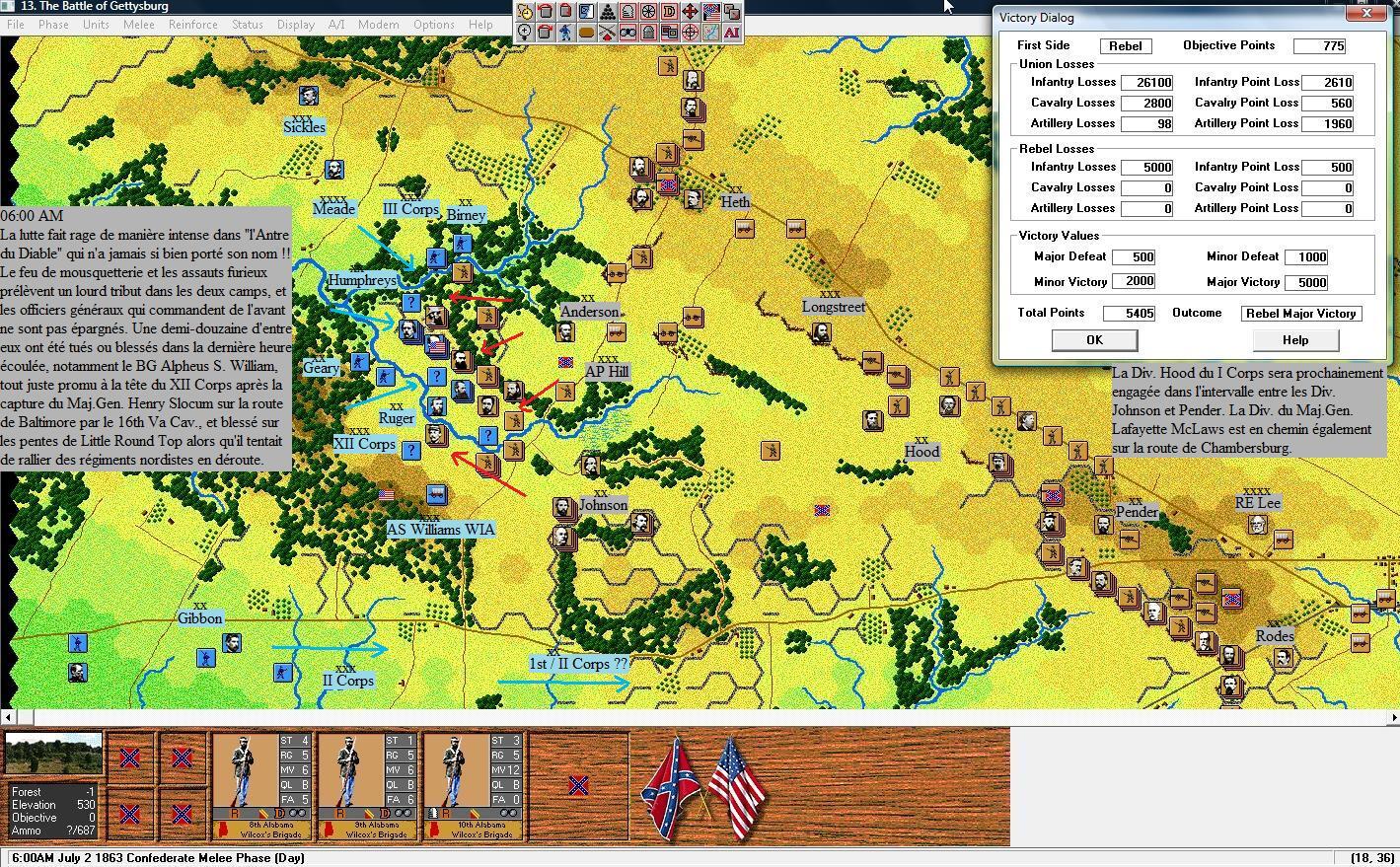The height and width of the screenshot is (867, 1400).
Task: Select the four red arrows move icon
Action: click(690, 12)
